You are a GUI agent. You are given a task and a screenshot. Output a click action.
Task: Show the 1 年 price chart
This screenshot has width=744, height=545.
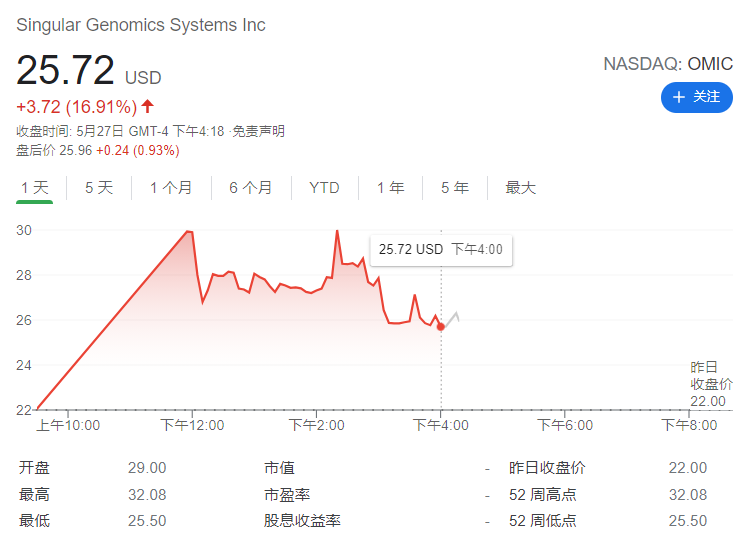point(390,188)
